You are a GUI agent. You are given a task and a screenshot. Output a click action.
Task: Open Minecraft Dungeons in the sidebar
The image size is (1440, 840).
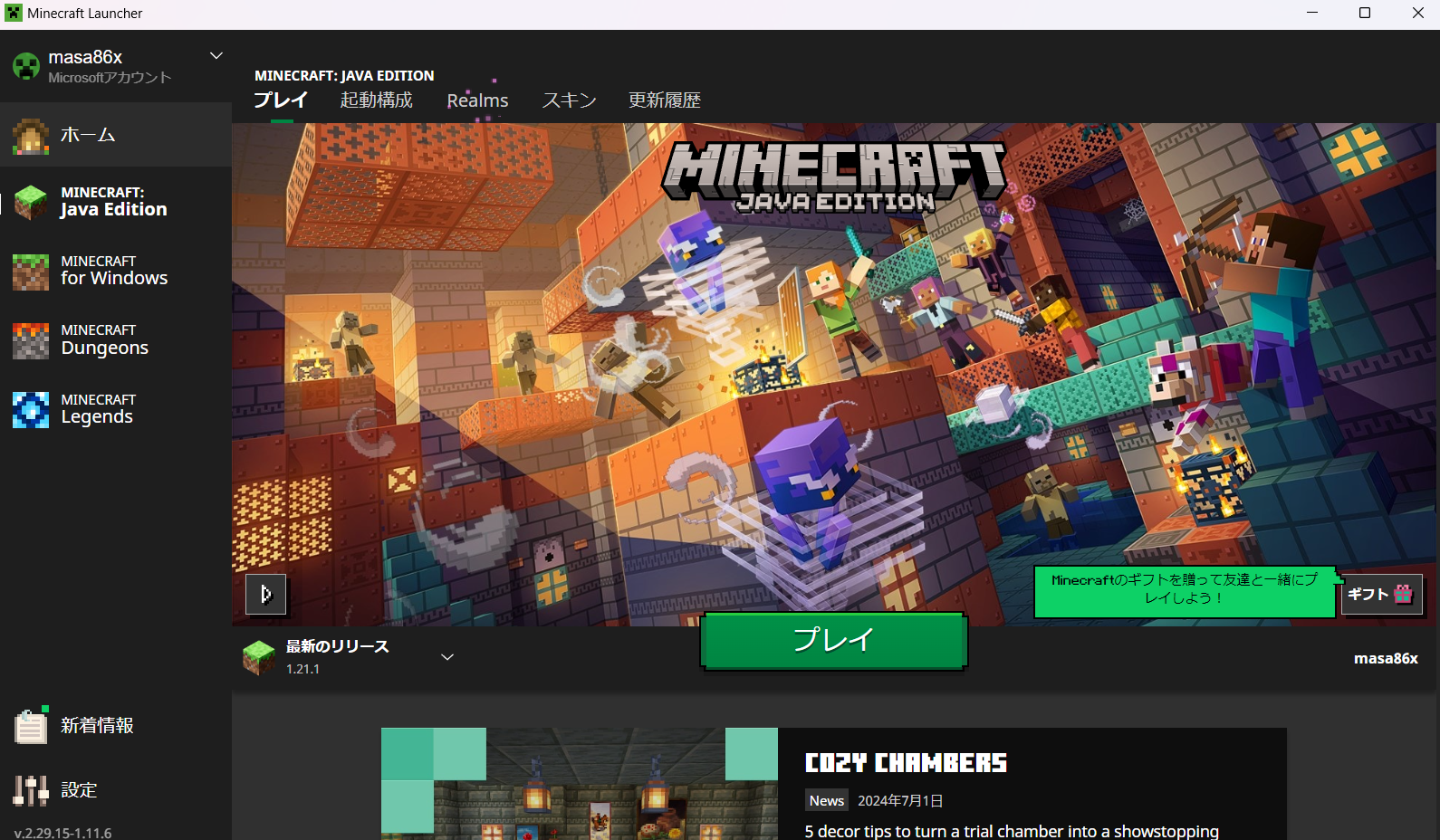(x=116, y=340)
